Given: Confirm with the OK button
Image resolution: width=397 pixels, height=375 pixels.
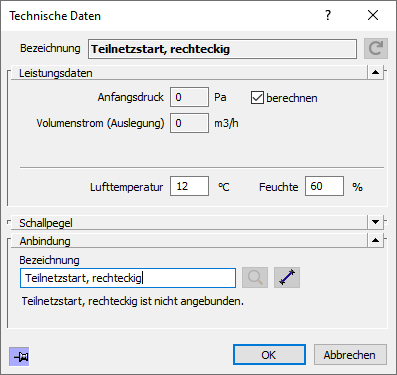Looking at the screenshot, I should (269, 355).
